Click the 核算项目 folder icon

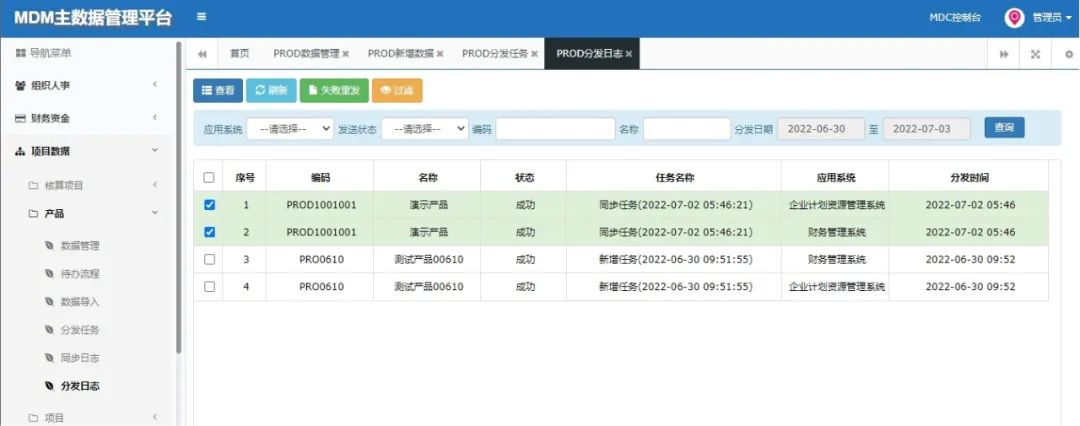33,185
